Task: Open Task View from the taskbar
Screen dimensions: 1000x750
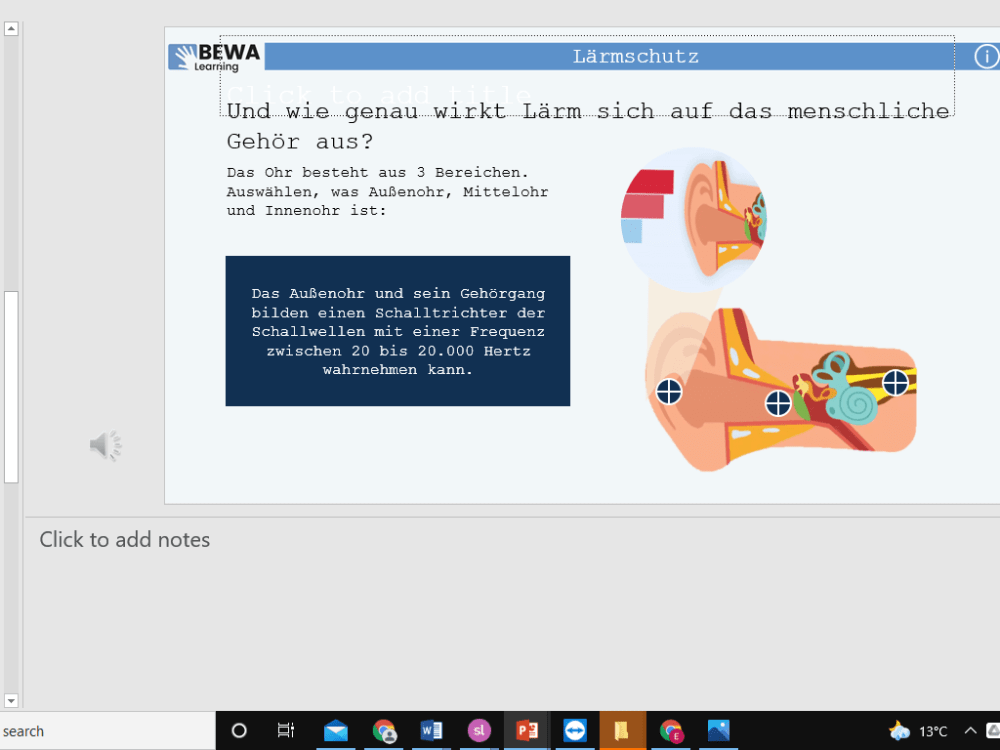Action: pos(286,731)
